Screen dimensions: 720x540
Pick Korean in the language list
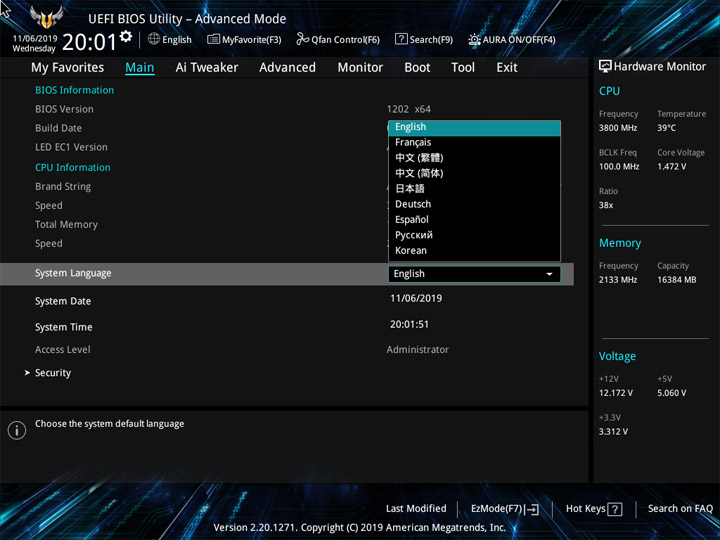[x=474, y=251]
